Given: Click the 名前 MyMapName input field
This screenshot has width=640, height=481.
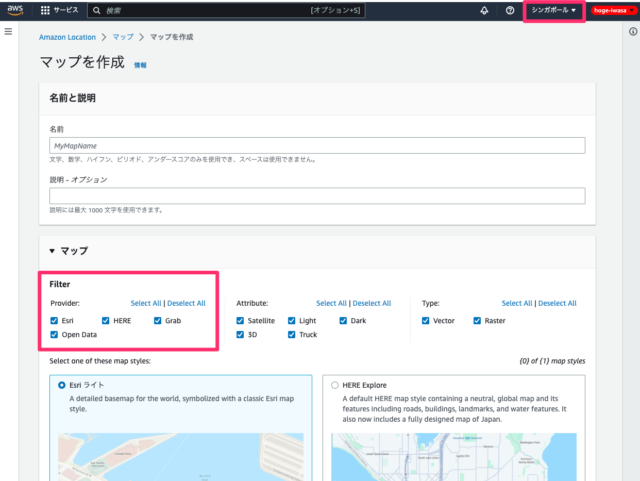Looking at the screenshot, I should pyautogui.click(x=317, y=146).
